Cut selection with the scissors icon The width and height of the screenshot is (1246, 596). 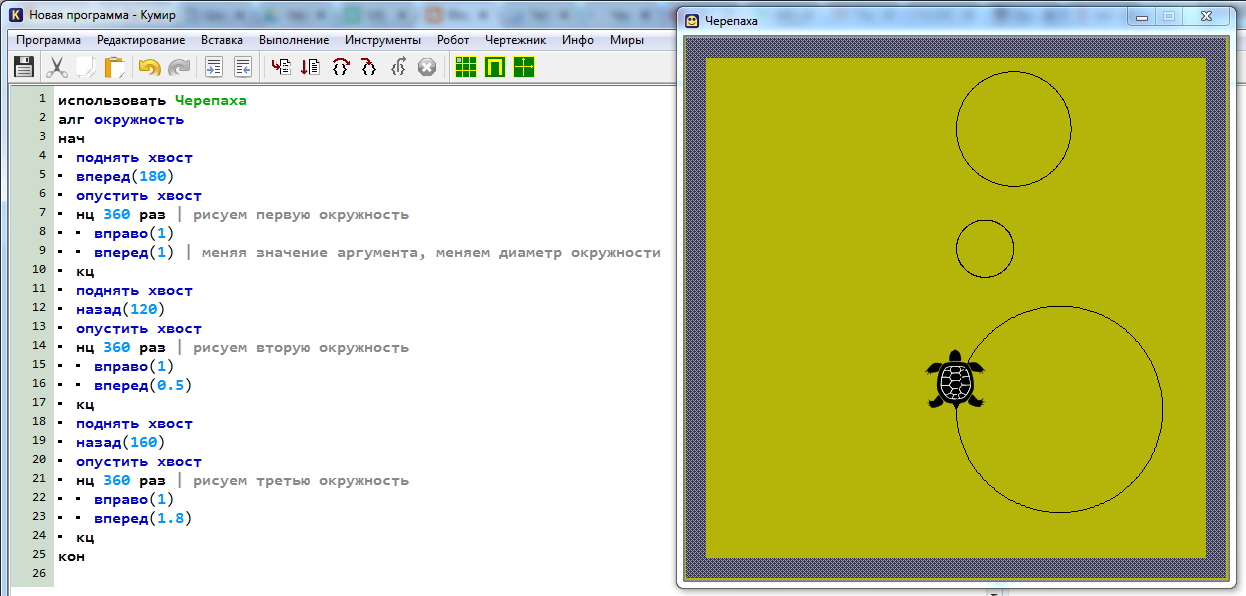[x=57, y=67]
